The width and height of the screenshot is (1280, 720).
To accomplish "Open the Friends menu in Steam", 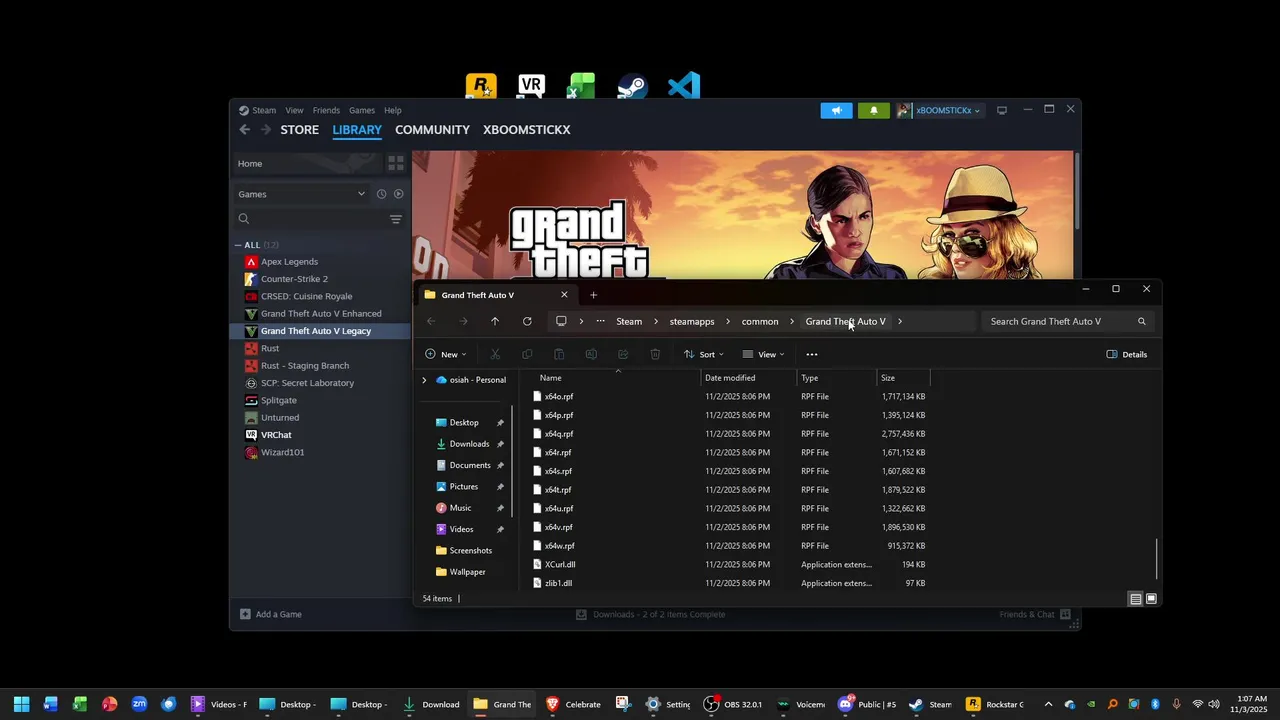I will tap(326, 110).
